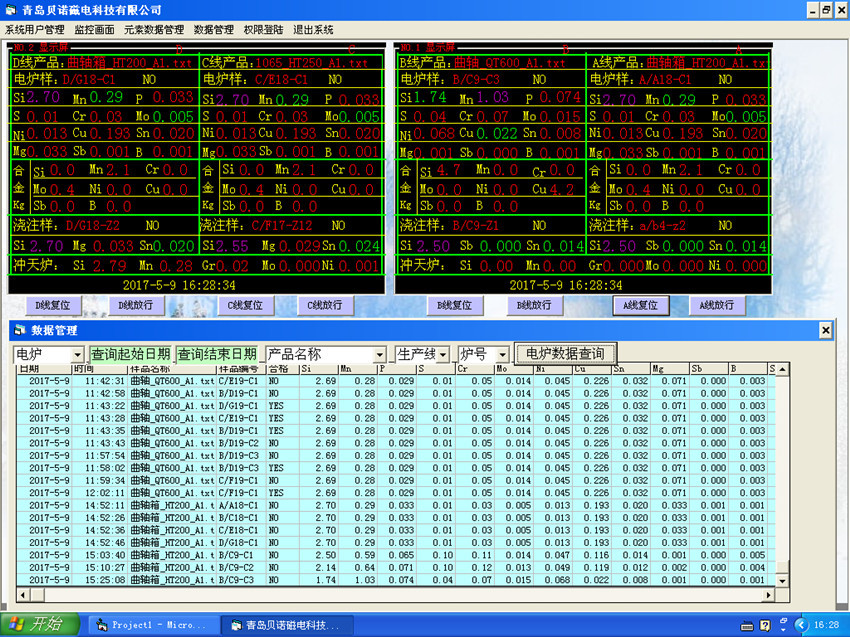Click the C线放行 button
Screen dimensions: 850x637
coord(325,305)
